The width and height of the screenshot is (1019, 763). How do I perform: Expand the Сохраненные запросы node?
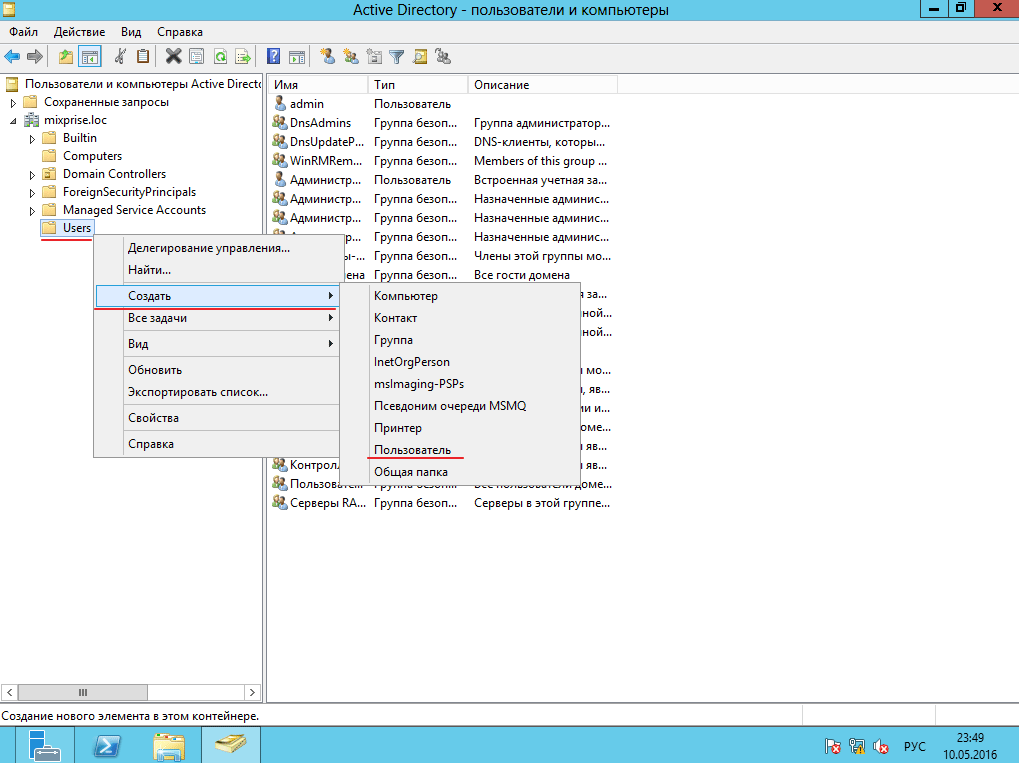pyautogui.click(x=13, y=102)
